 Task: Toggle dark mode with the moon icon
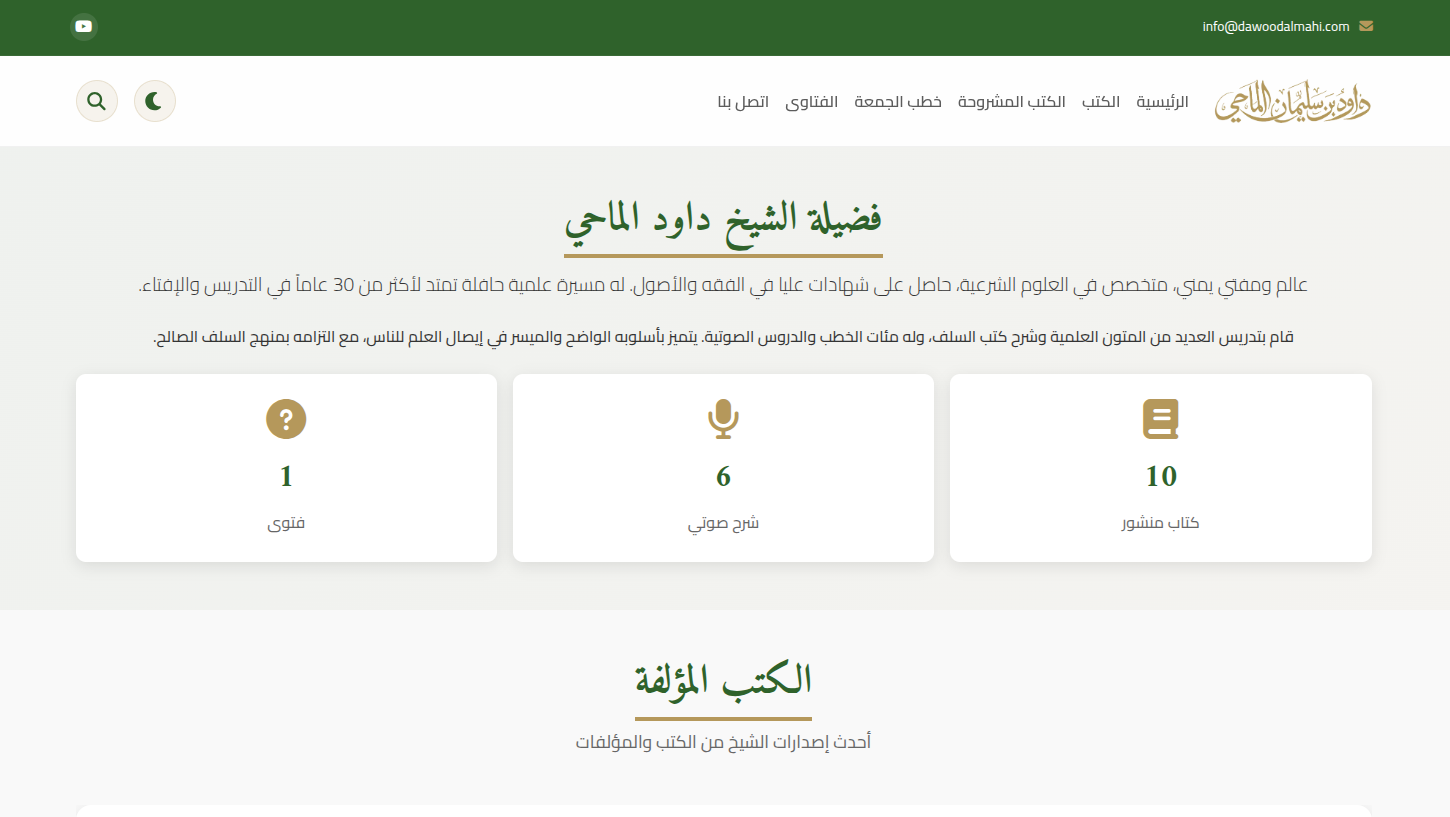point(155,101)
